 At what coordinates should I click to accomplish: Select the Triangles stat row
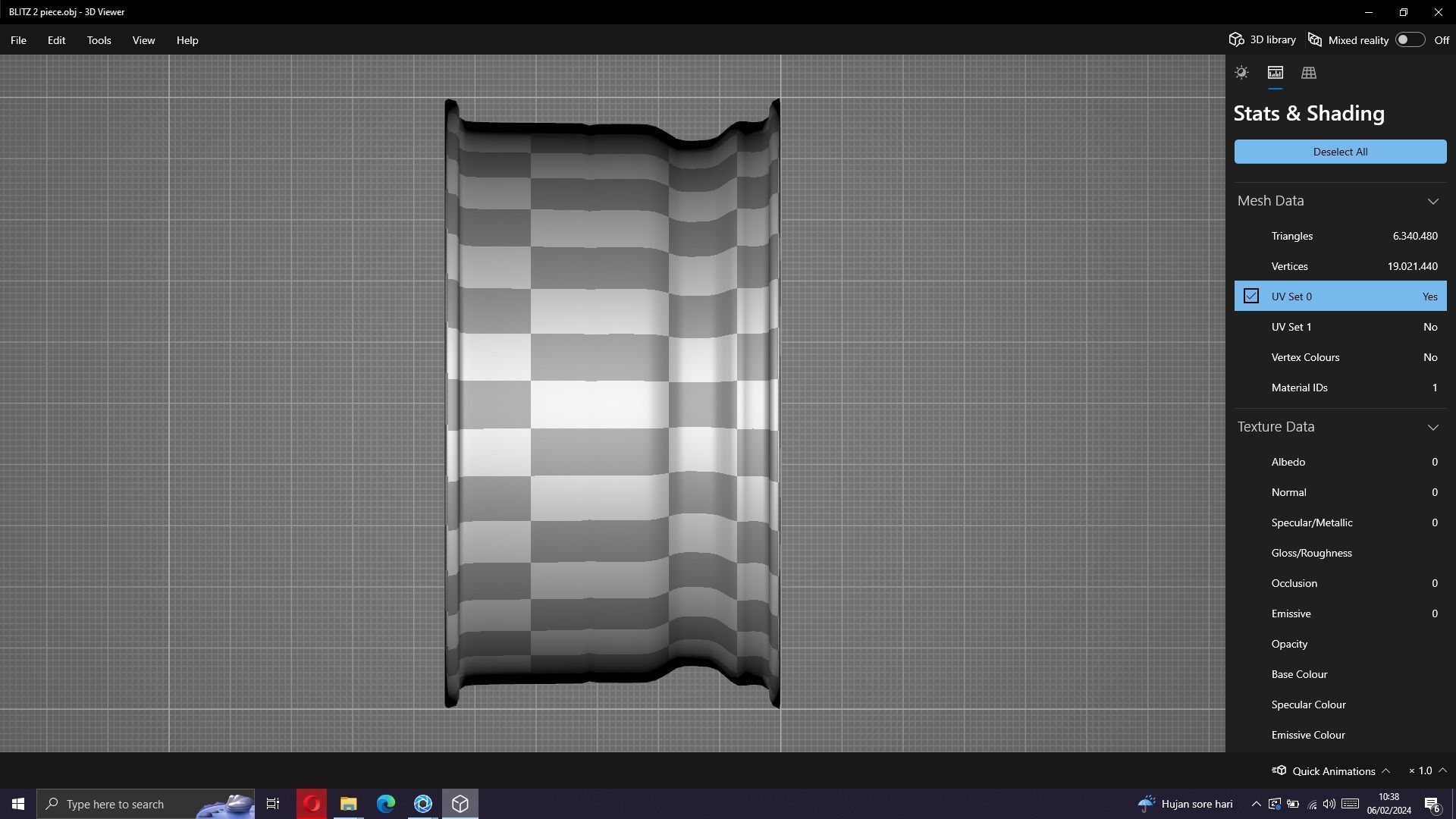pyautogui.click(x=1340, y=236)
